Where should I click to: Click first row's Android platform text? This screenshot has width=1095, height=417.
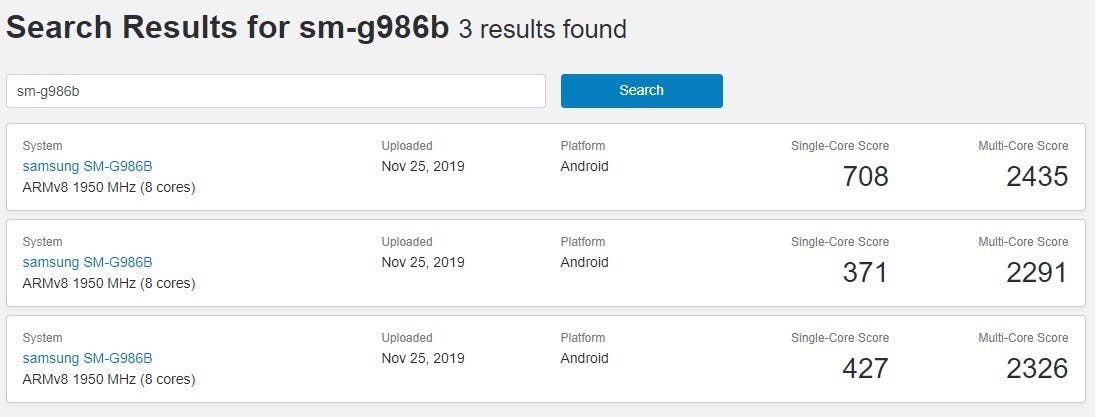[x=584, y=166]
